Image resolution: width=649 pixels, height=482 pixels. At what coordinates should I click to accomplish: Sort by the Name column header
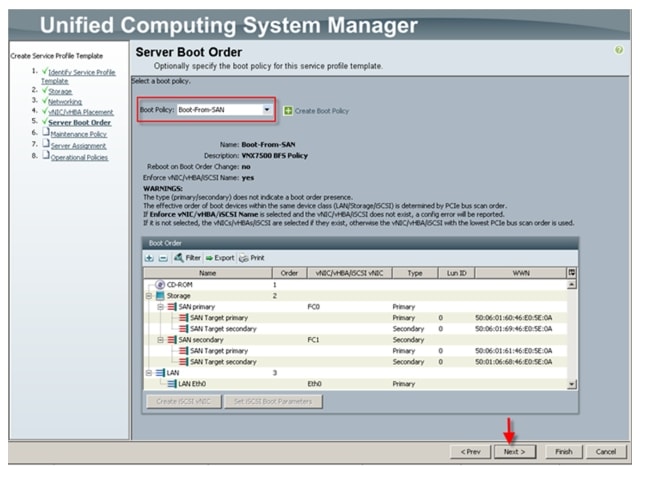207,273
